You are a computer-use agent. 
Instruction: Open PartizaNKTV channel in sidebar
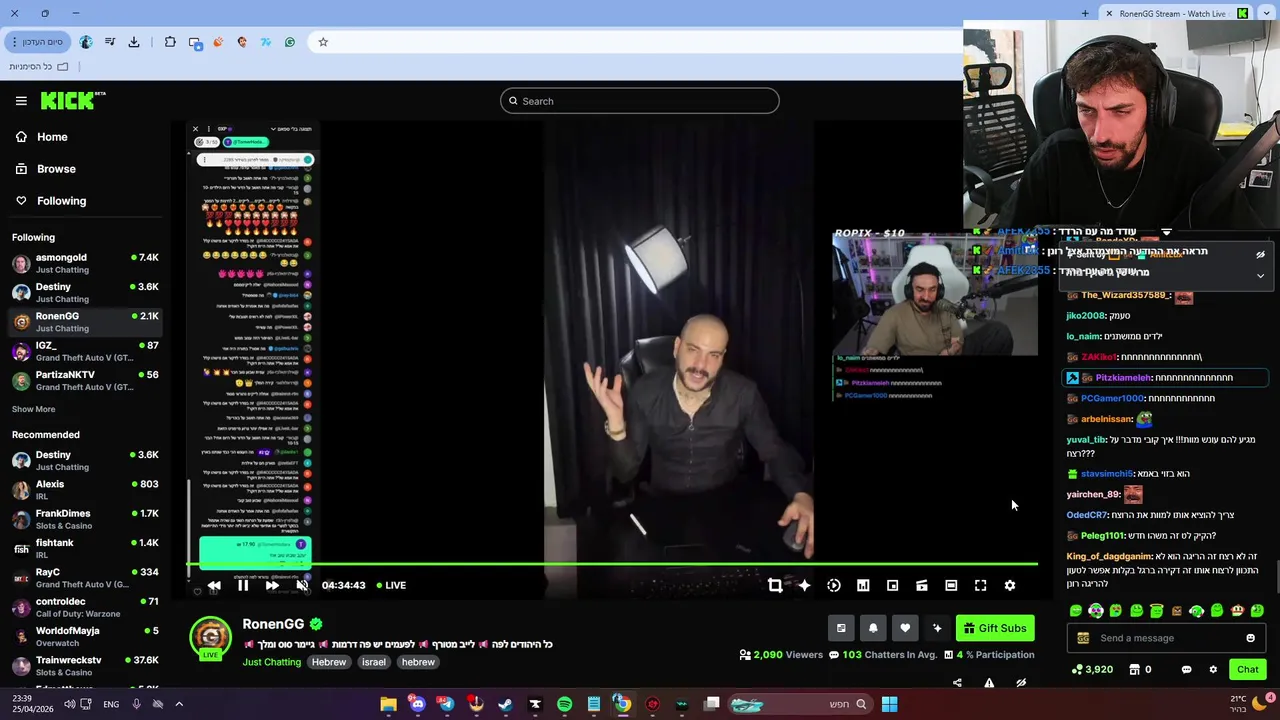point(85,380)
